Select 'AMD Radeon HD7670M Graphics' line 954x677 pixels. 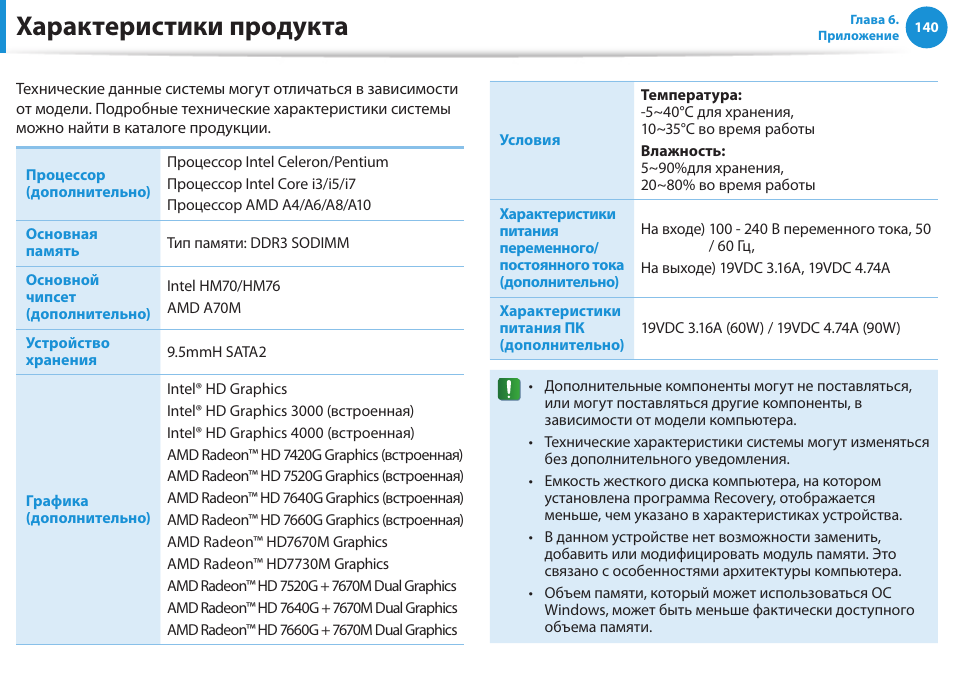(277, 542)
